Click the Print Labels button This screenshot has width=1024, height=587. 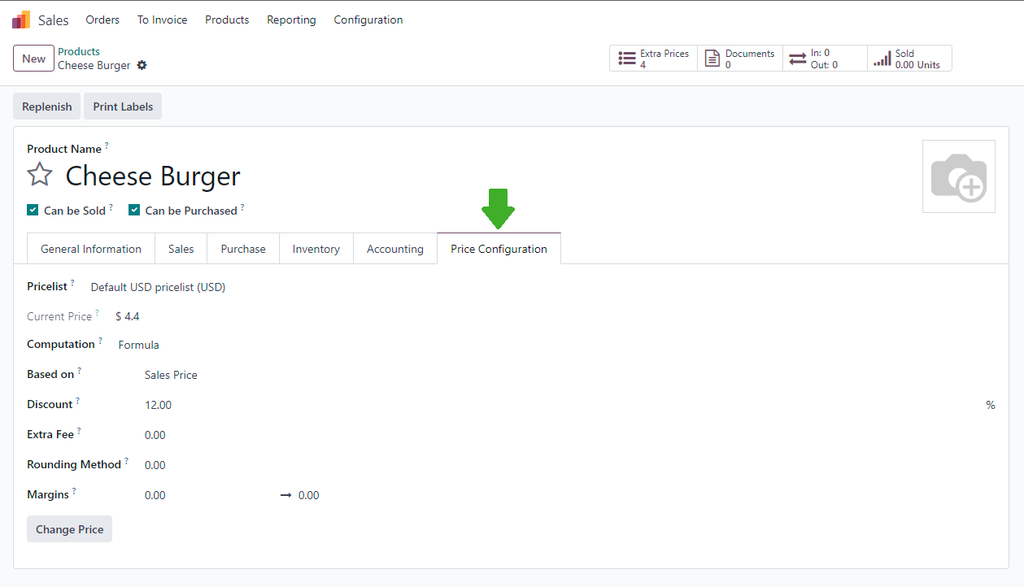(123, 106)
